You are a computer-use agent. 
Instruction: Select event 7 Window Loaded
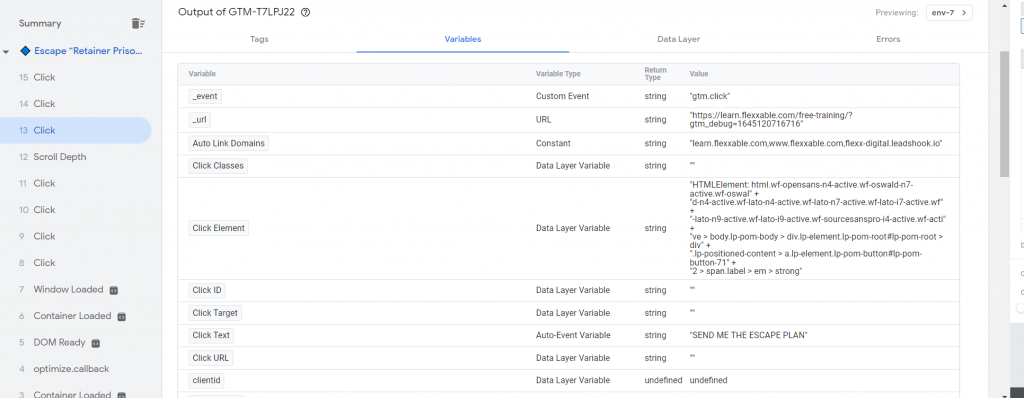pyautogui.click(x=76, y=289)
